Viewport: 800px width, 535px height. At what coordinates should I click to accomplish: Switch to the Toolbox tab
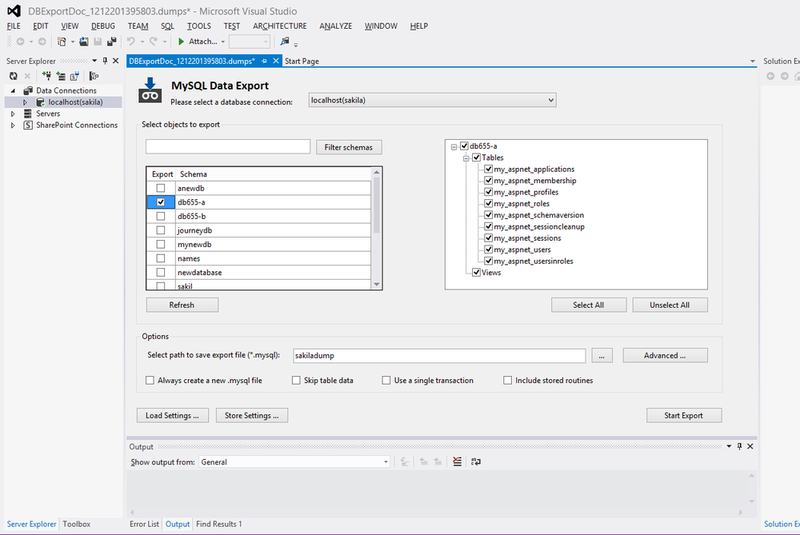pyautogui.click(x=77, y=524)
